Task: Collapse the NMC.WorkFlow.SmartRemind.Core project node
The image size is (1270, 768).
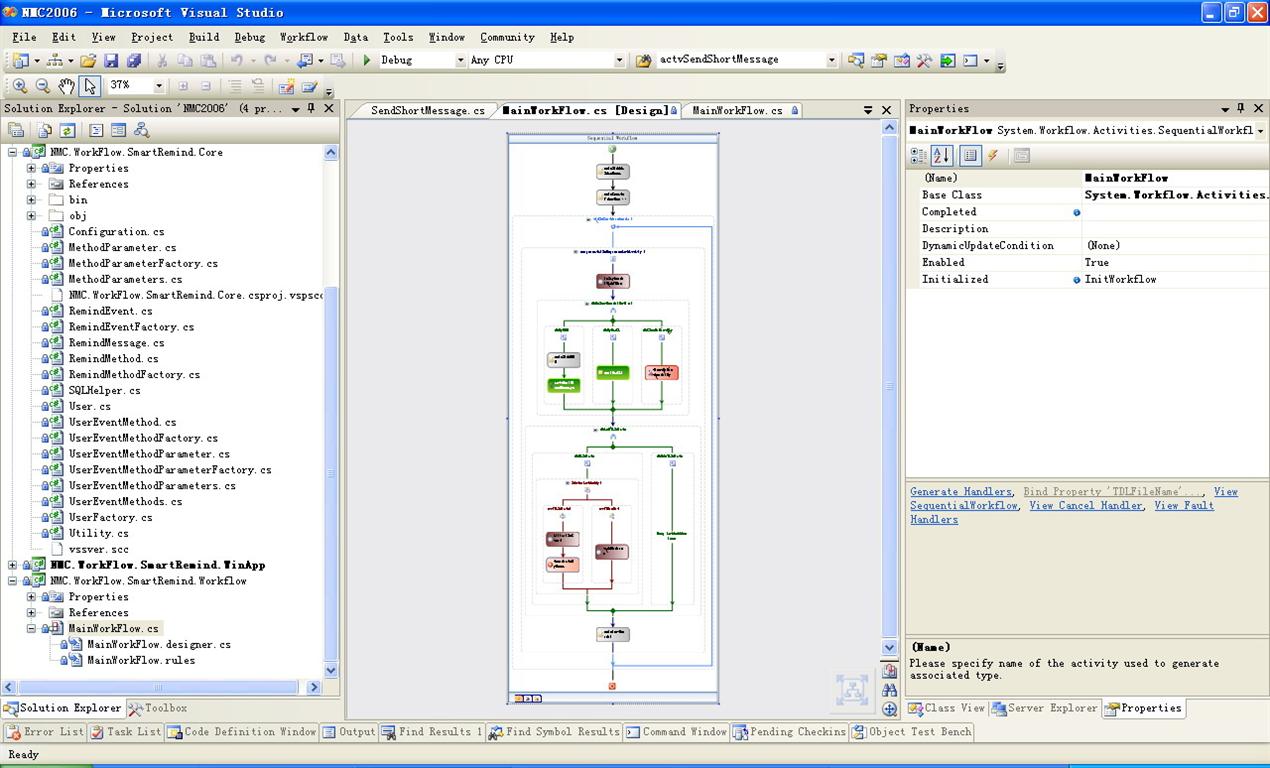Action: (13, 152)
